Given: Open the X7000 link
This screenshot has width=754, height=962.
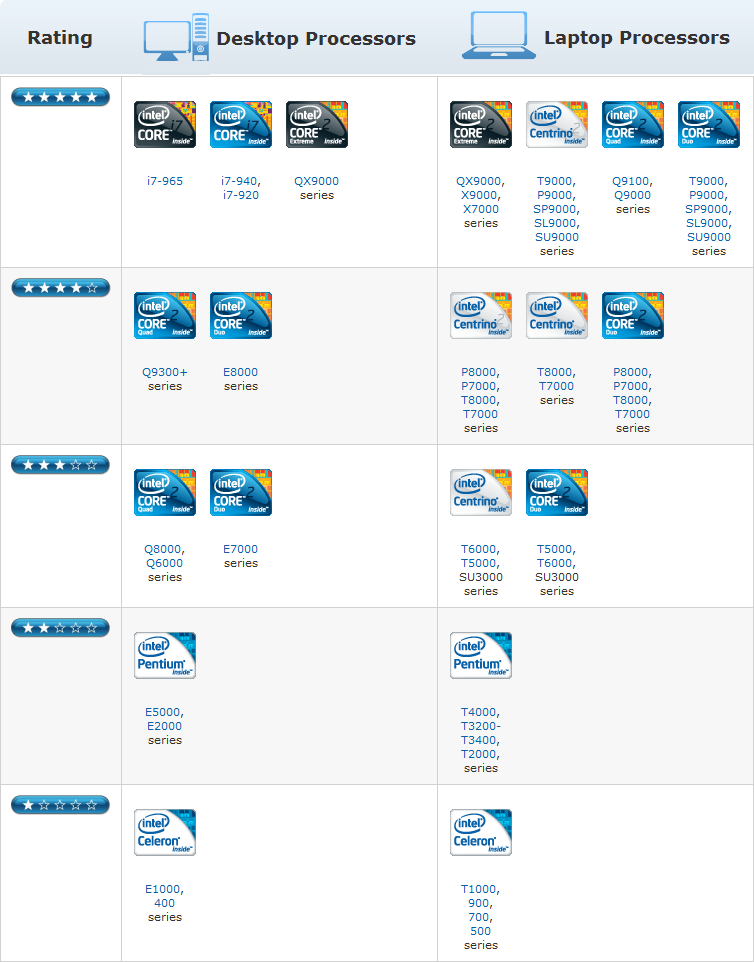Looking at the screenshot, I should click(x=479, y=209).
